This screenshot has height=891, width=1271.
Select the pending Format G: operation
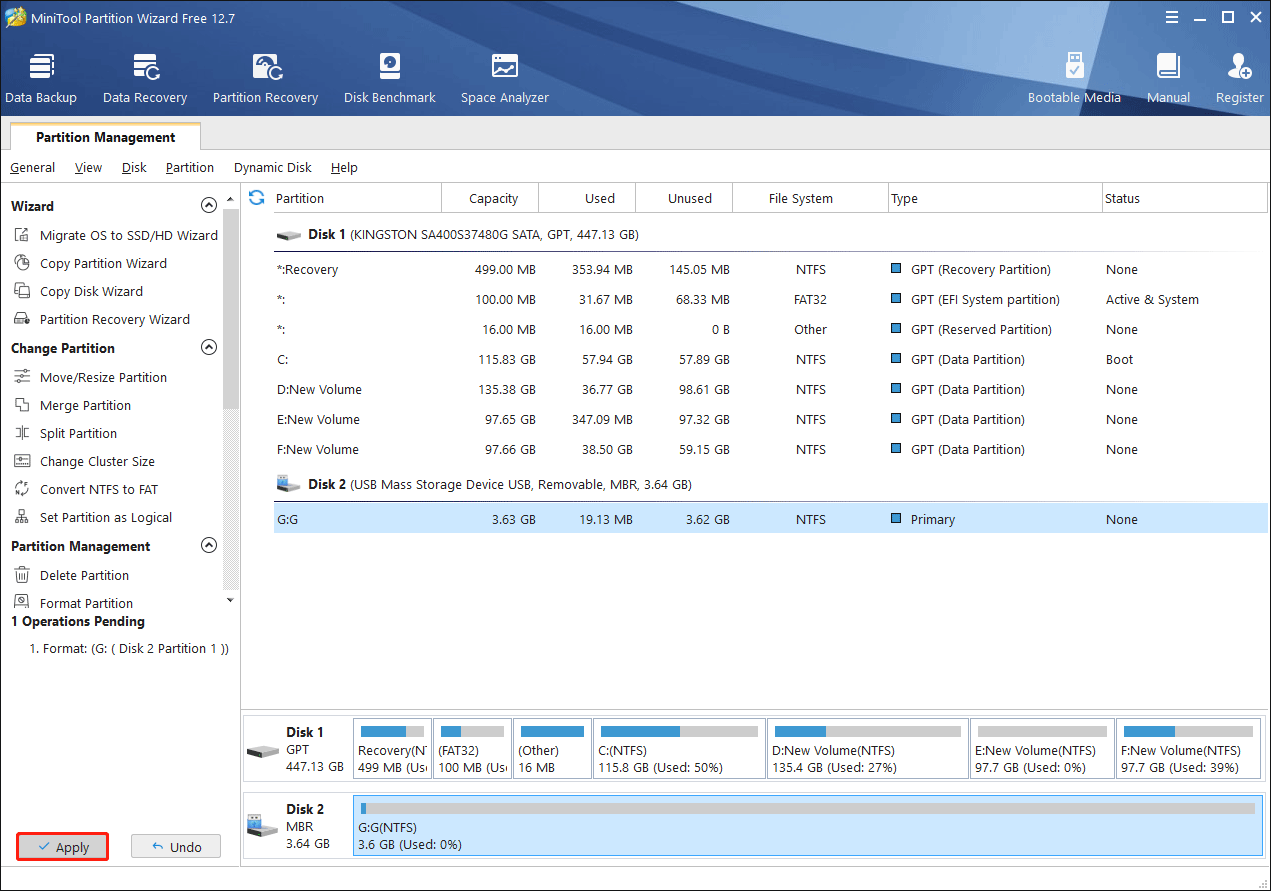(129, 648)
